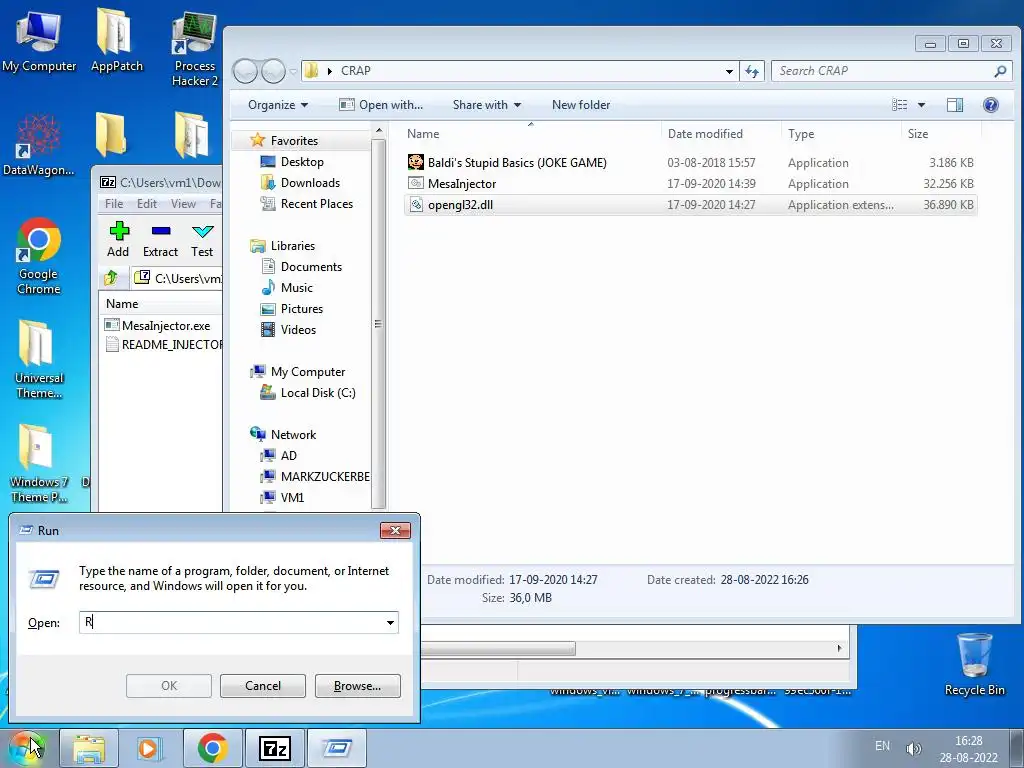The width and height of the screenshot is (1024, 768).
Task: Open Windows 7 Theme P... folder
Action: (38, 463)
